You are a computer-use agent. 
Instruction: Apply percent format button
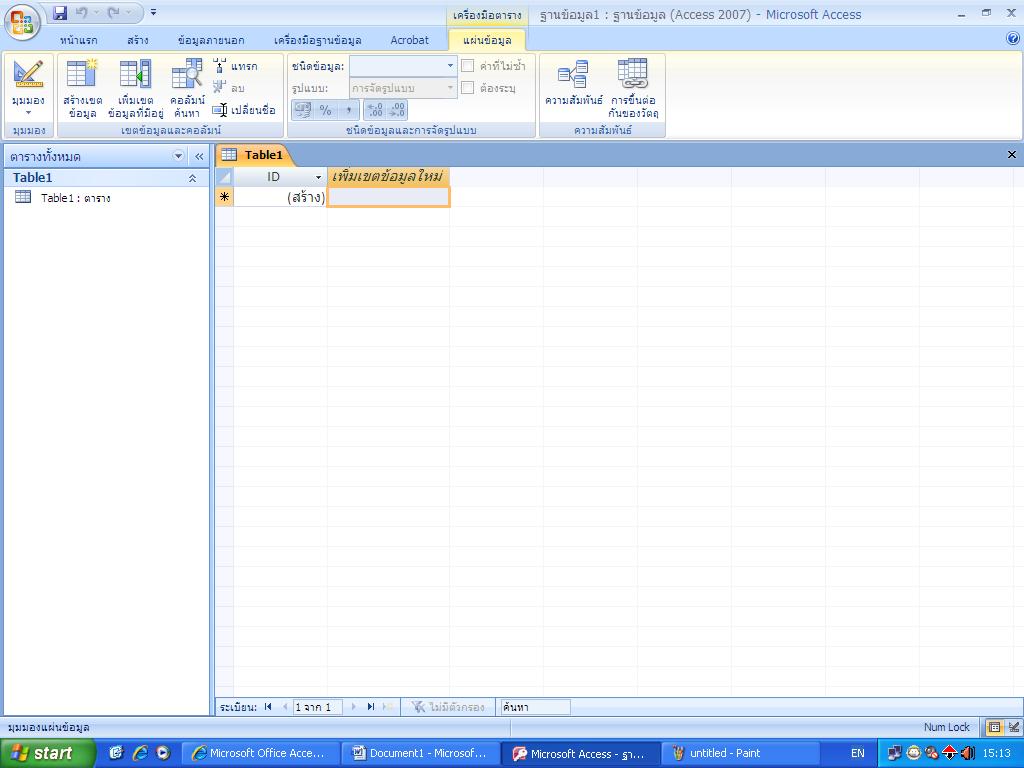325,110
